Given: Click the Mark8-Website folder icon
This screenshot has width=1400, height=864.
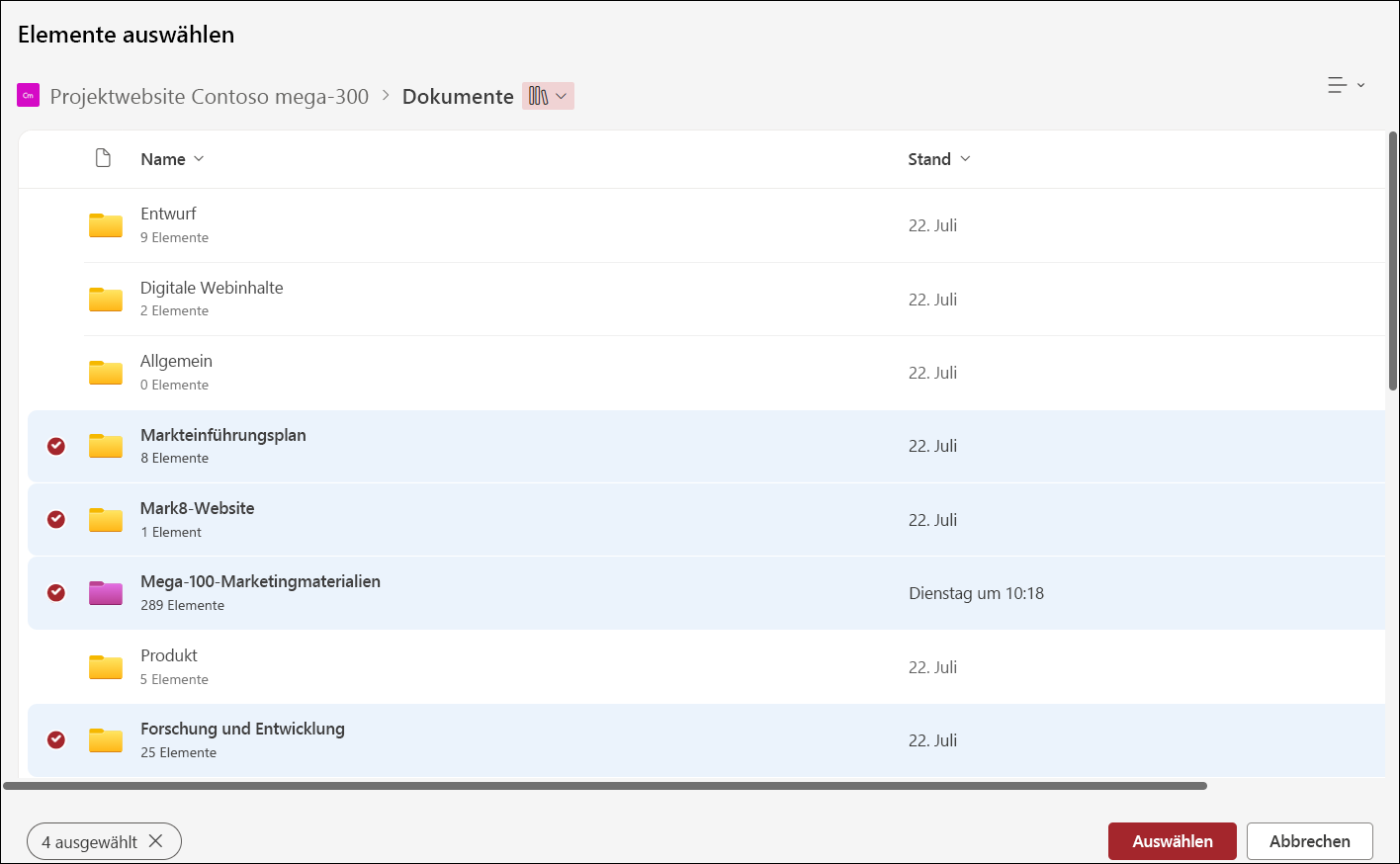Looking at the screenshot, I should (x=106, y=520).
